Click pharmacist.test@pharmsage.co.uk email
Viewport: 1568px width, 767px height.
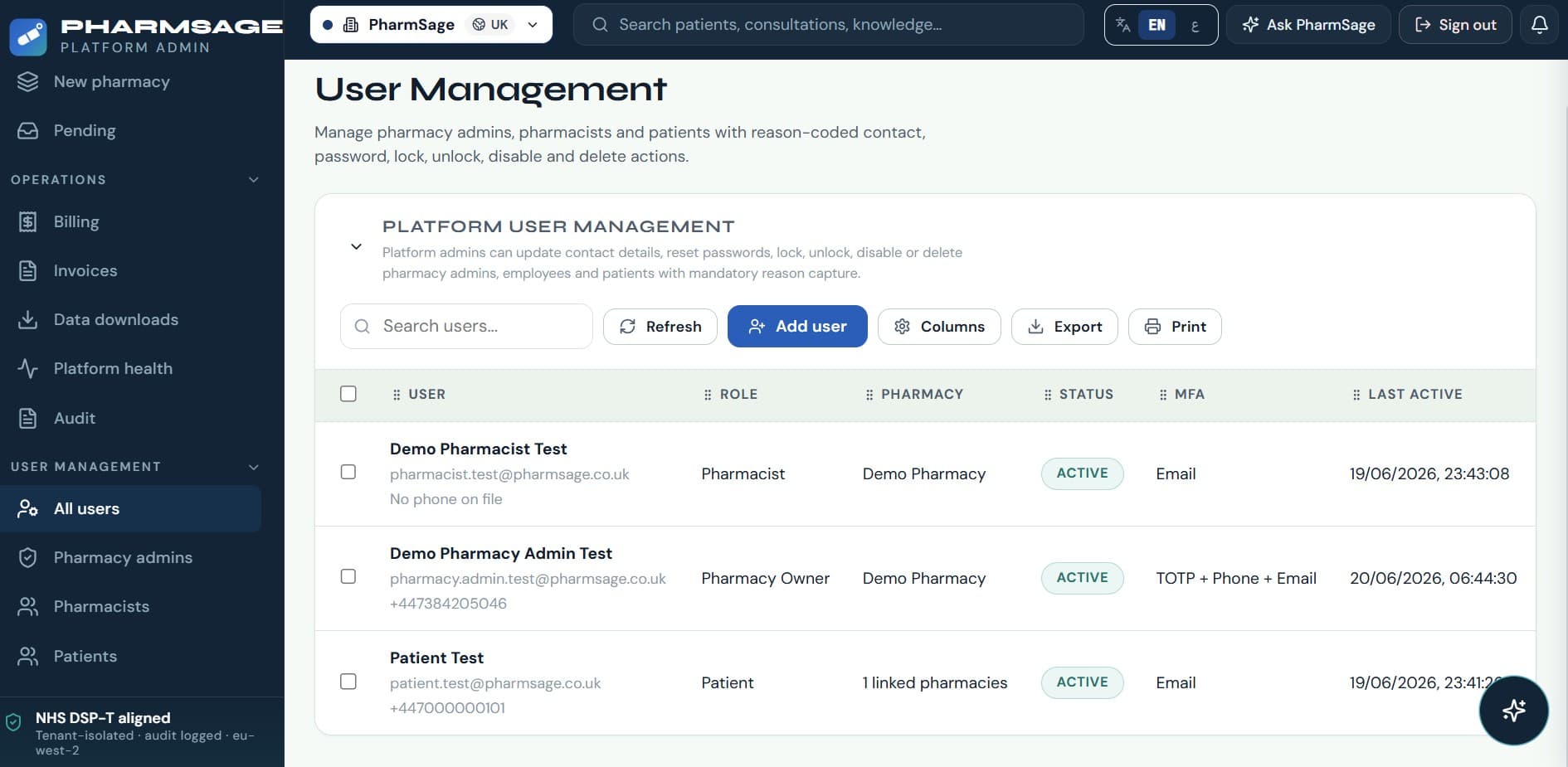pos(509,474)
